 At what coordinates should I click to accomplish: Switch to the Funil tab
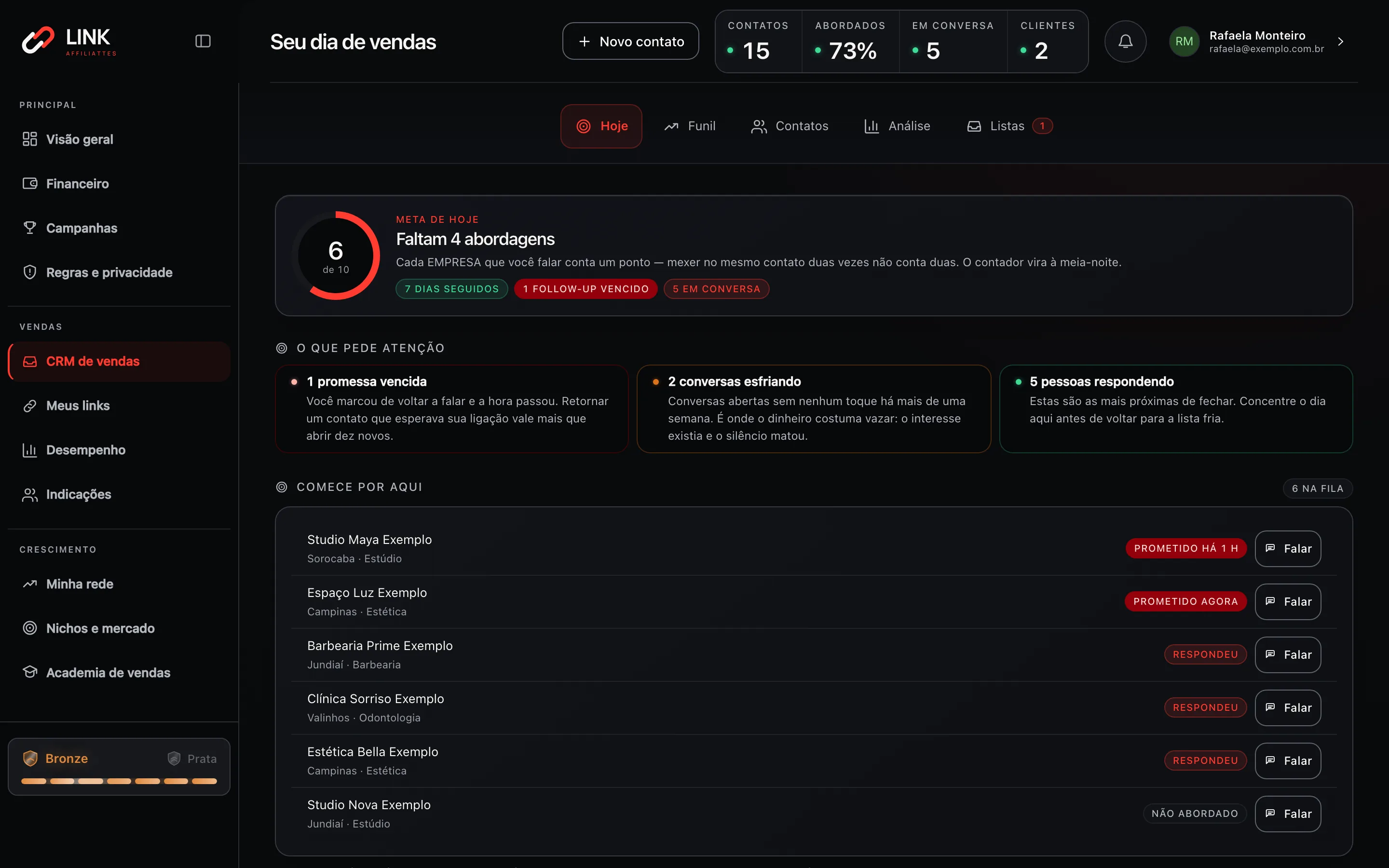(689, 126)
